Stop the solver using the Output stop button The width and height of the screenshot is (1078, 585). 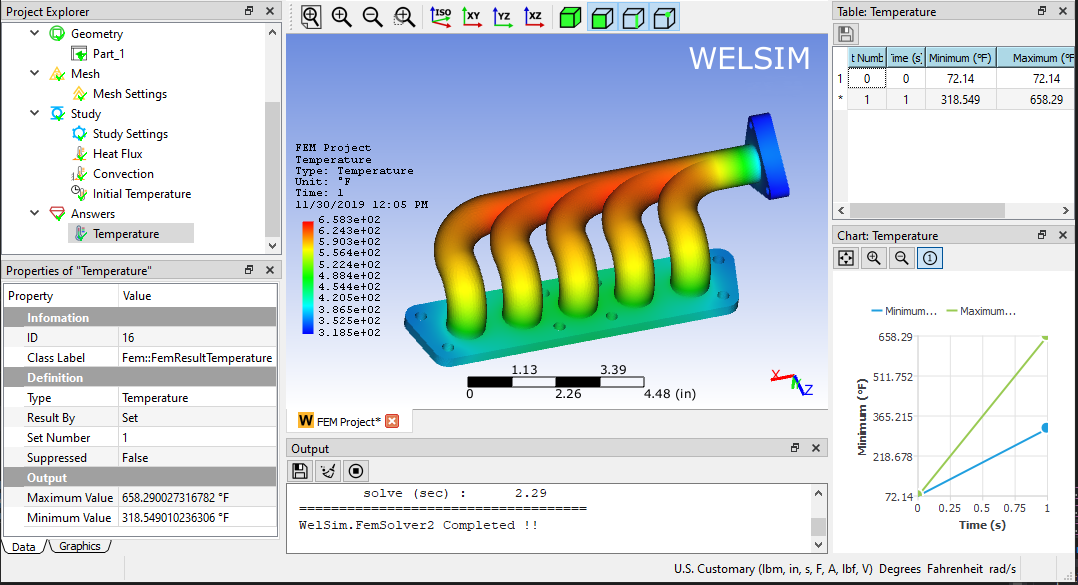(355, 471)
